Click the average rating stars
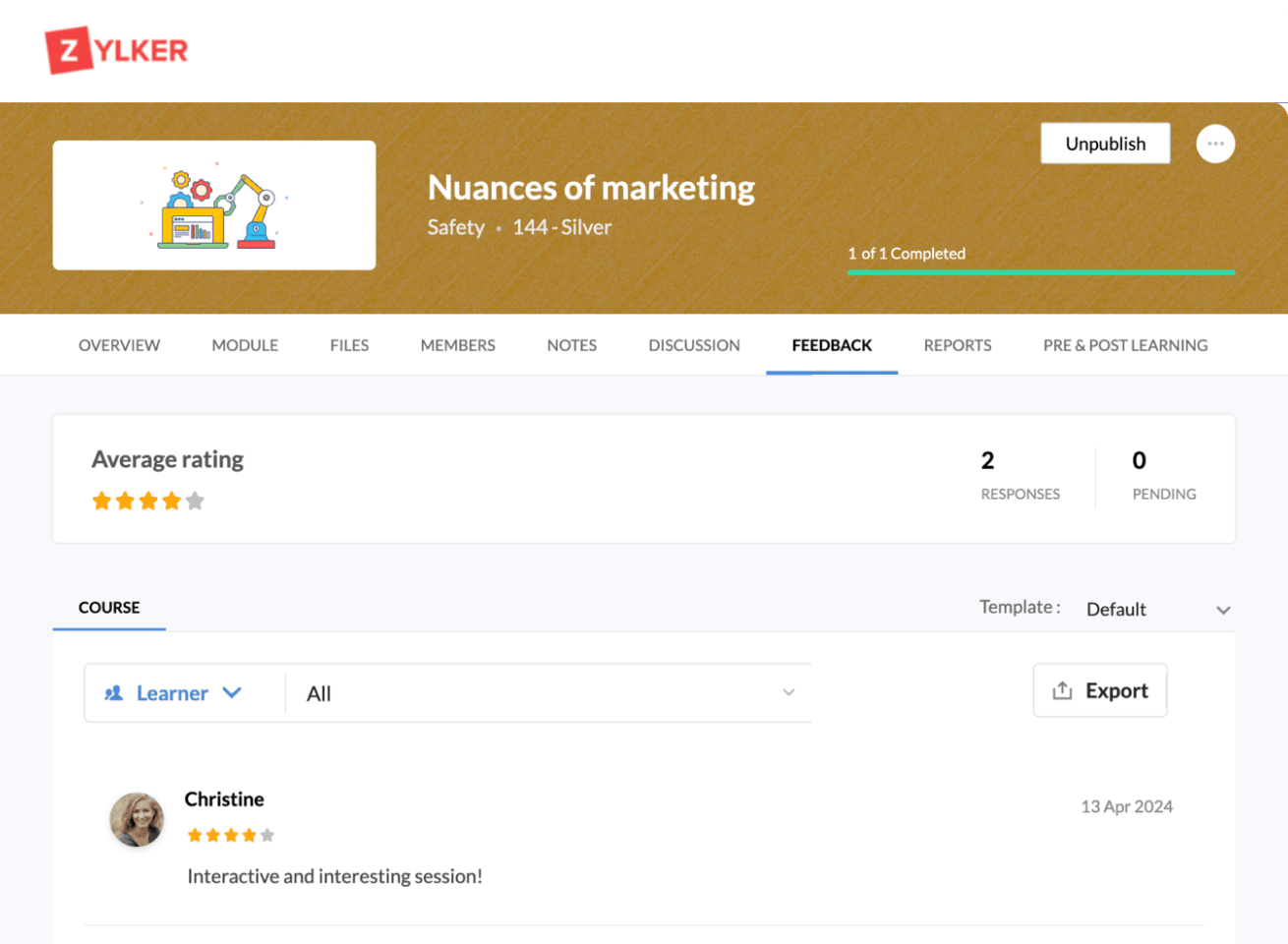Screen dimensions: 1288x944 148,501
